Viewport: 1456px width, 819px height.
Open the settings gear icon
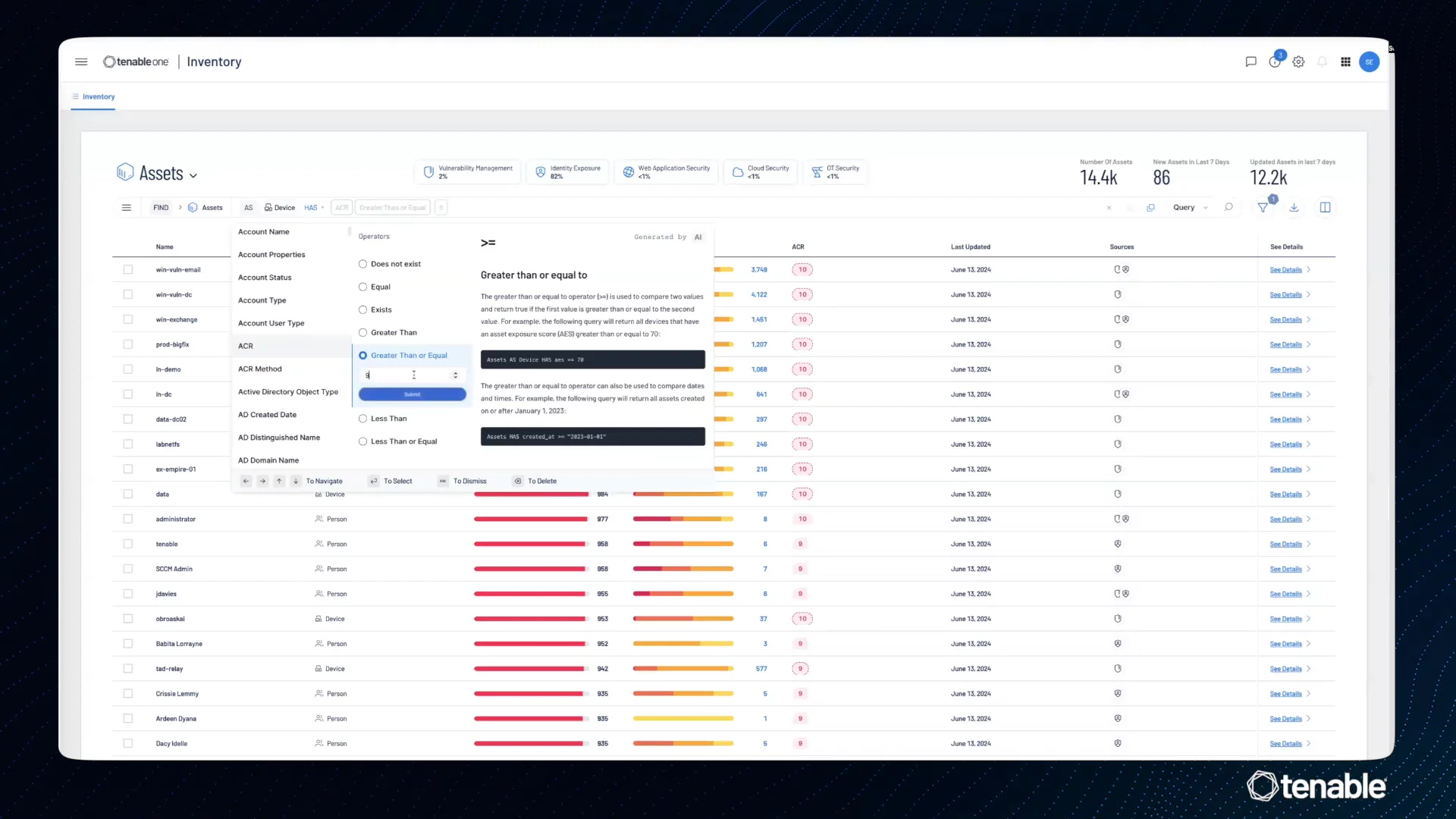pyautogui.click(x=1298, y=62)
